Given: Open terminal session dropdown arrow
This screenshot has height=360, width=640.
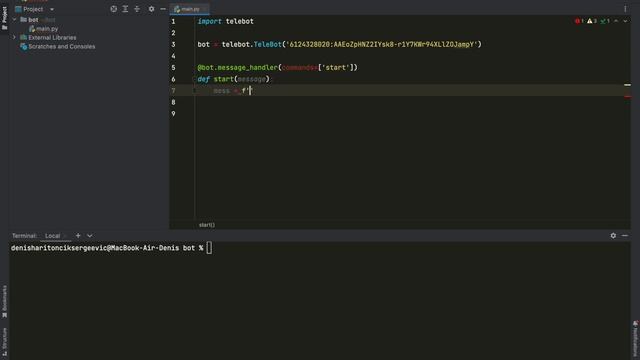Looking at the screenshot, I should [89, 236].
